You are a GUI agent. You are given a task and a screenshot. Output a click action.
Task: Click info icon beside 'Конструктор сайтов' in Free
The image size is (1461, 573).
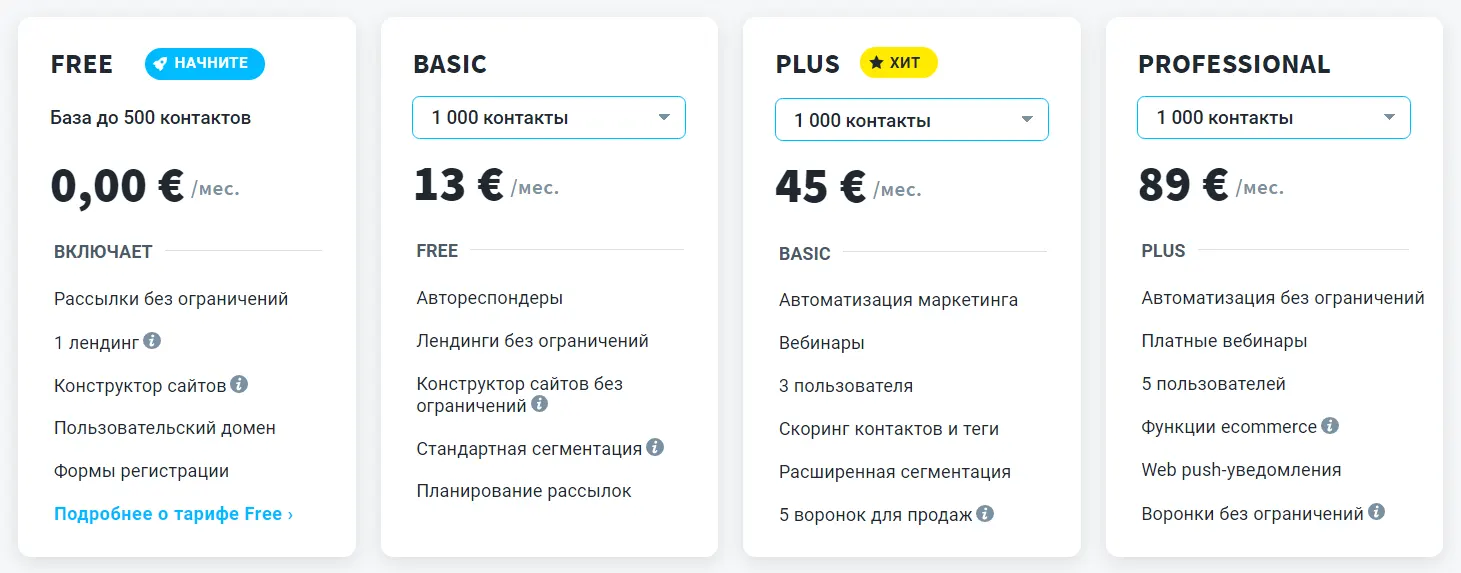(x=239, y=384)
